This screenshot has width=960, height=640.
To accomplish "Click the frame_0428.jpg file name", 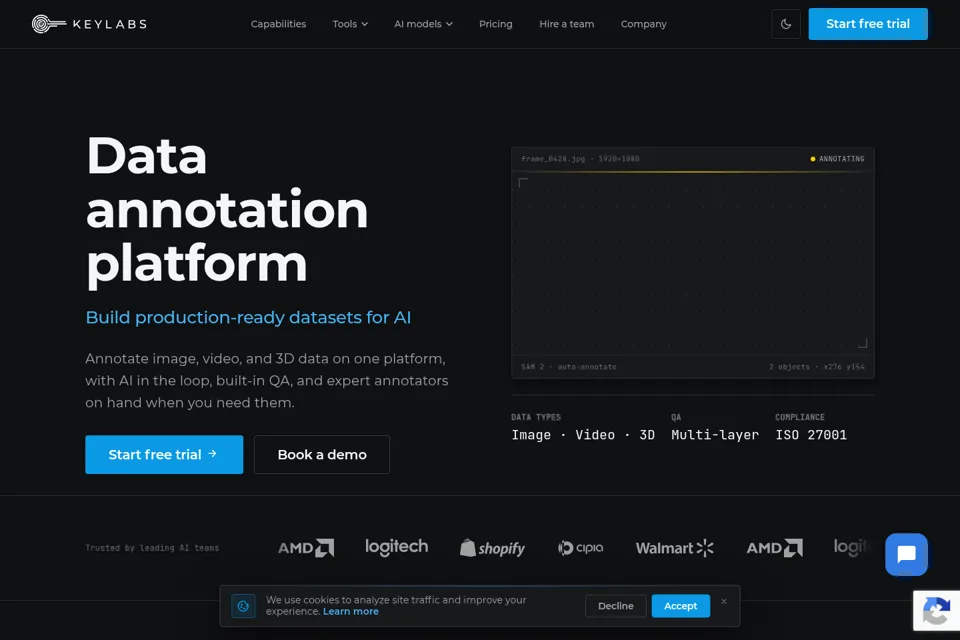I will (553, 159).
